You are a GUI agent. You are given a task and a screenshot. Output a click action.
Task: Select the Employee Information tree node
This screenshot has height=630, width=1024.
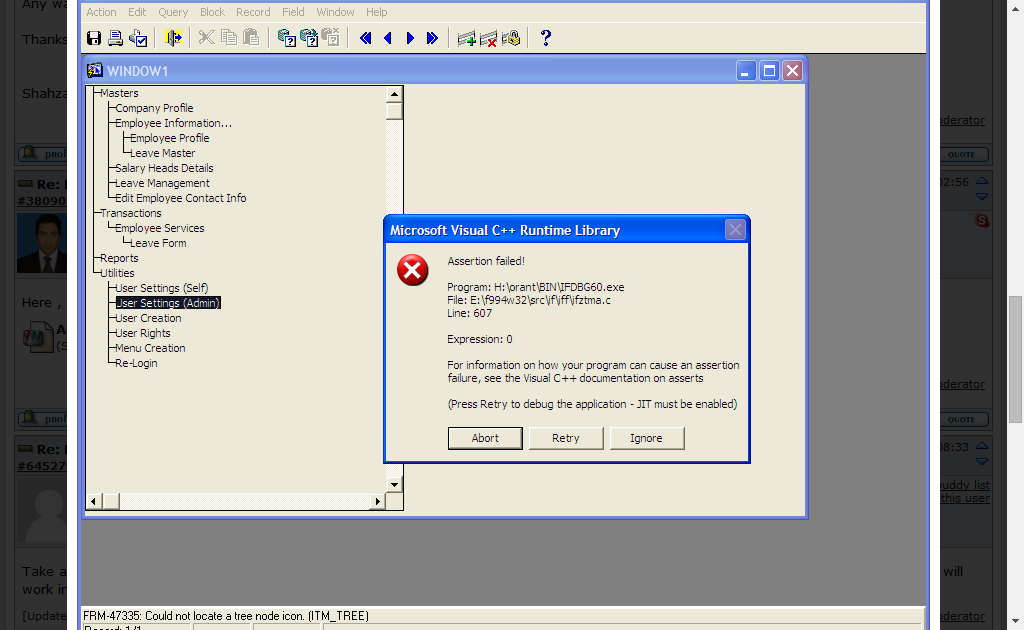(x=173, y=123)
